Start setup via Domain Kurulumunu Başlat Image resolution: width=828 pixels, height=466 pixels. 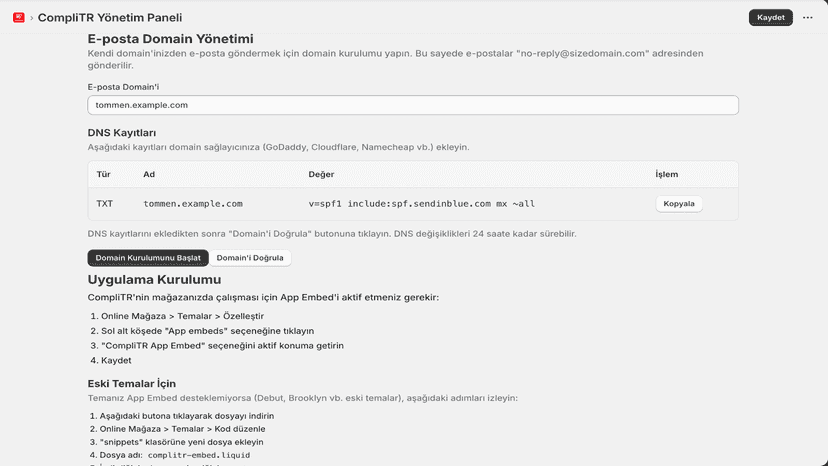(148, 258)
